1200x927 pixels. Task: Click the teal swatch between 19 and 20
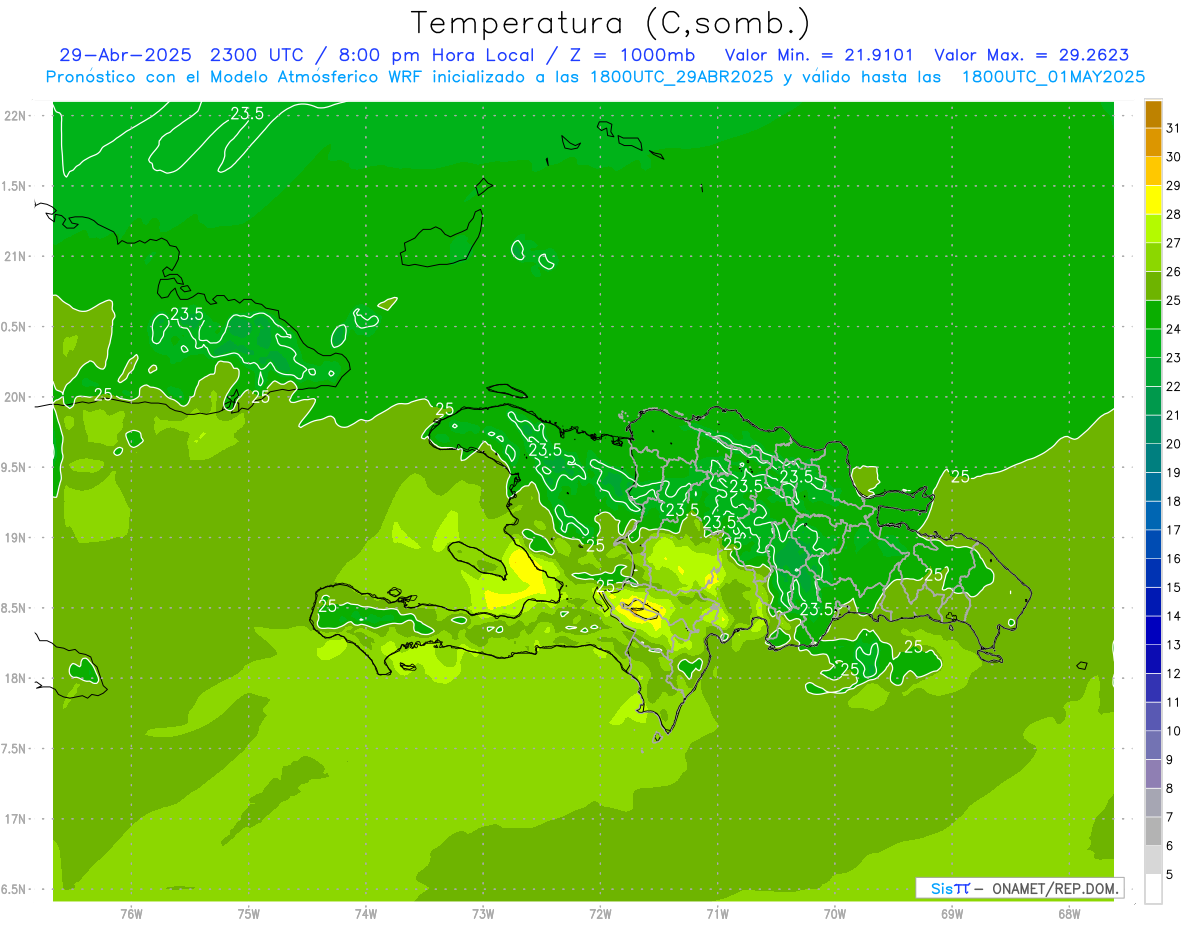coord(1153,458)
